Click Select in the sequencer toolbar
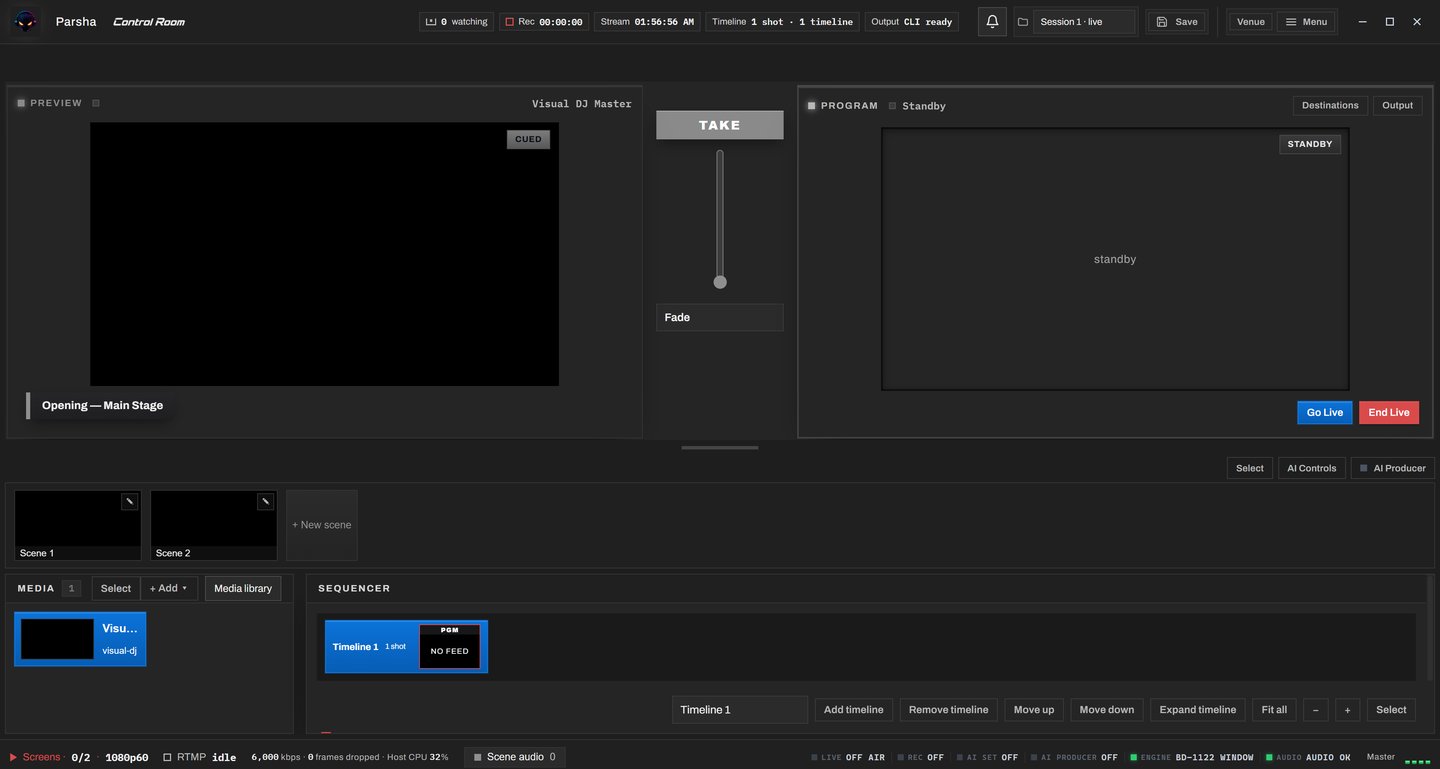 click(x=1391, y=710)
